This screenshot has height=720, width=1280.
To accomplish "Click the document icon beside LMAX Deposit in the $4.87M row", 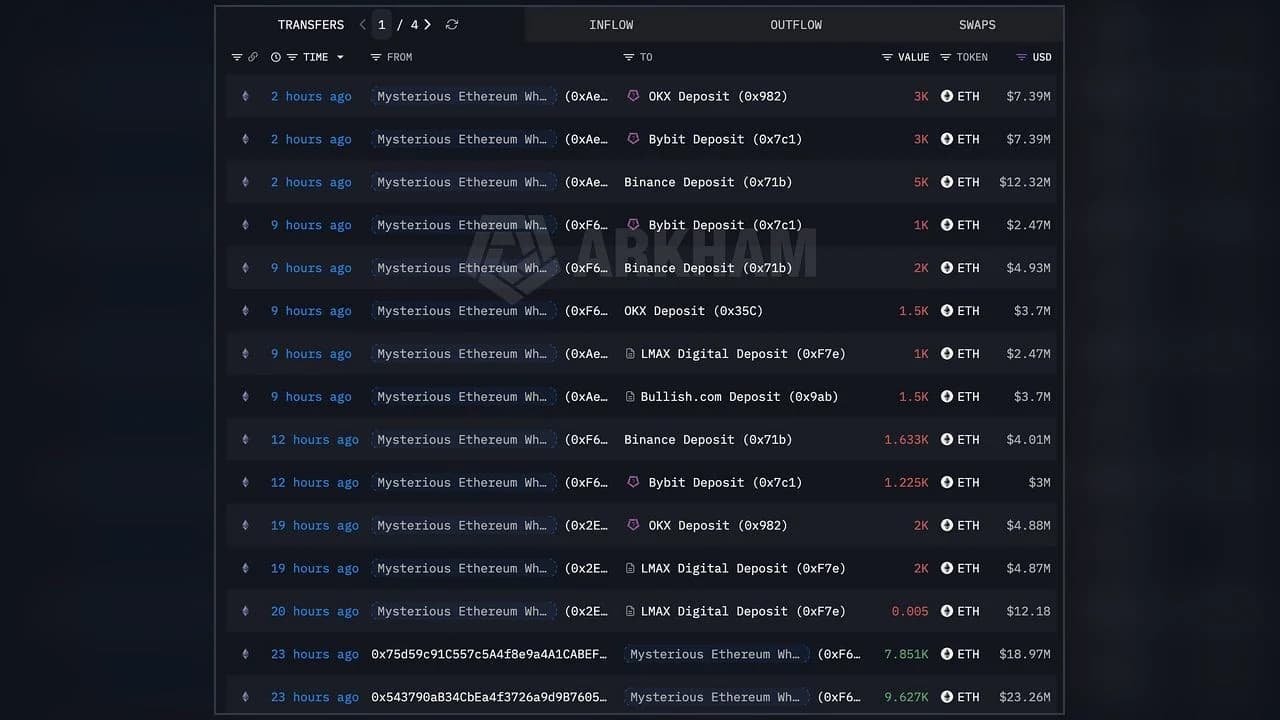I will 630,568.
